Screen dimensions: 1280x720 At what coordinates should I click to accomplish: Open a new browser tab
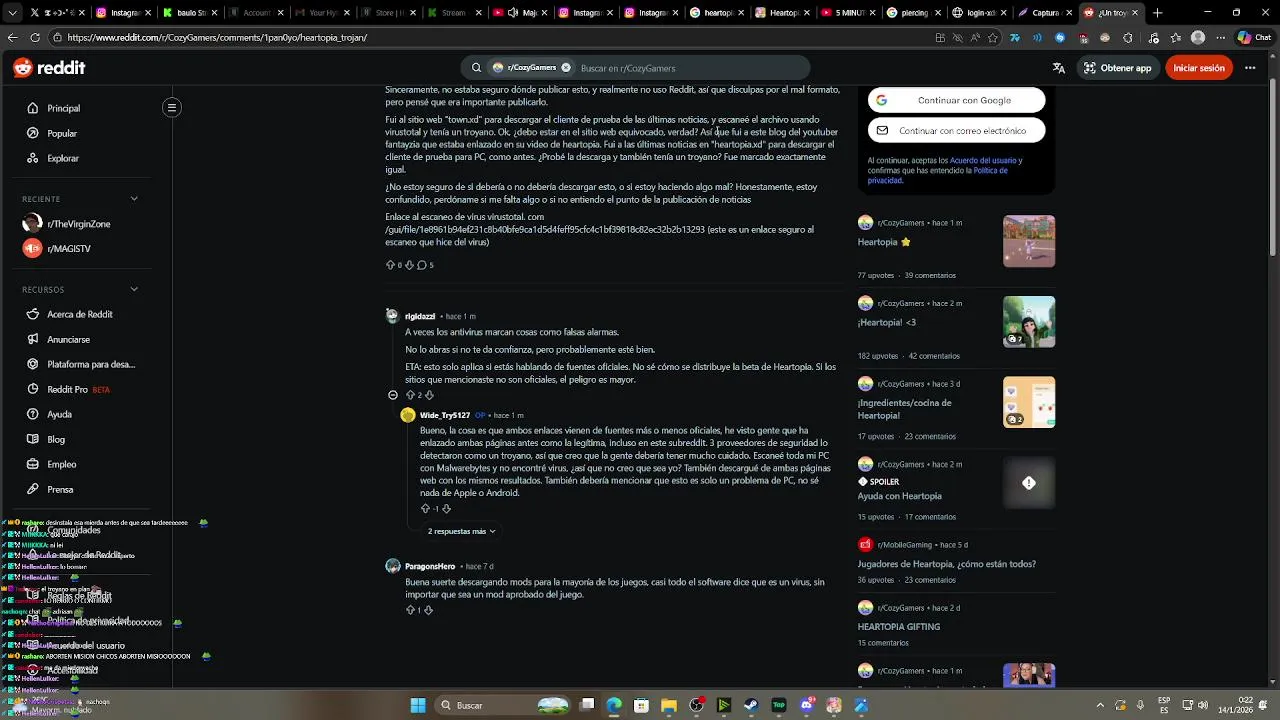click(x=1157, y=13)
